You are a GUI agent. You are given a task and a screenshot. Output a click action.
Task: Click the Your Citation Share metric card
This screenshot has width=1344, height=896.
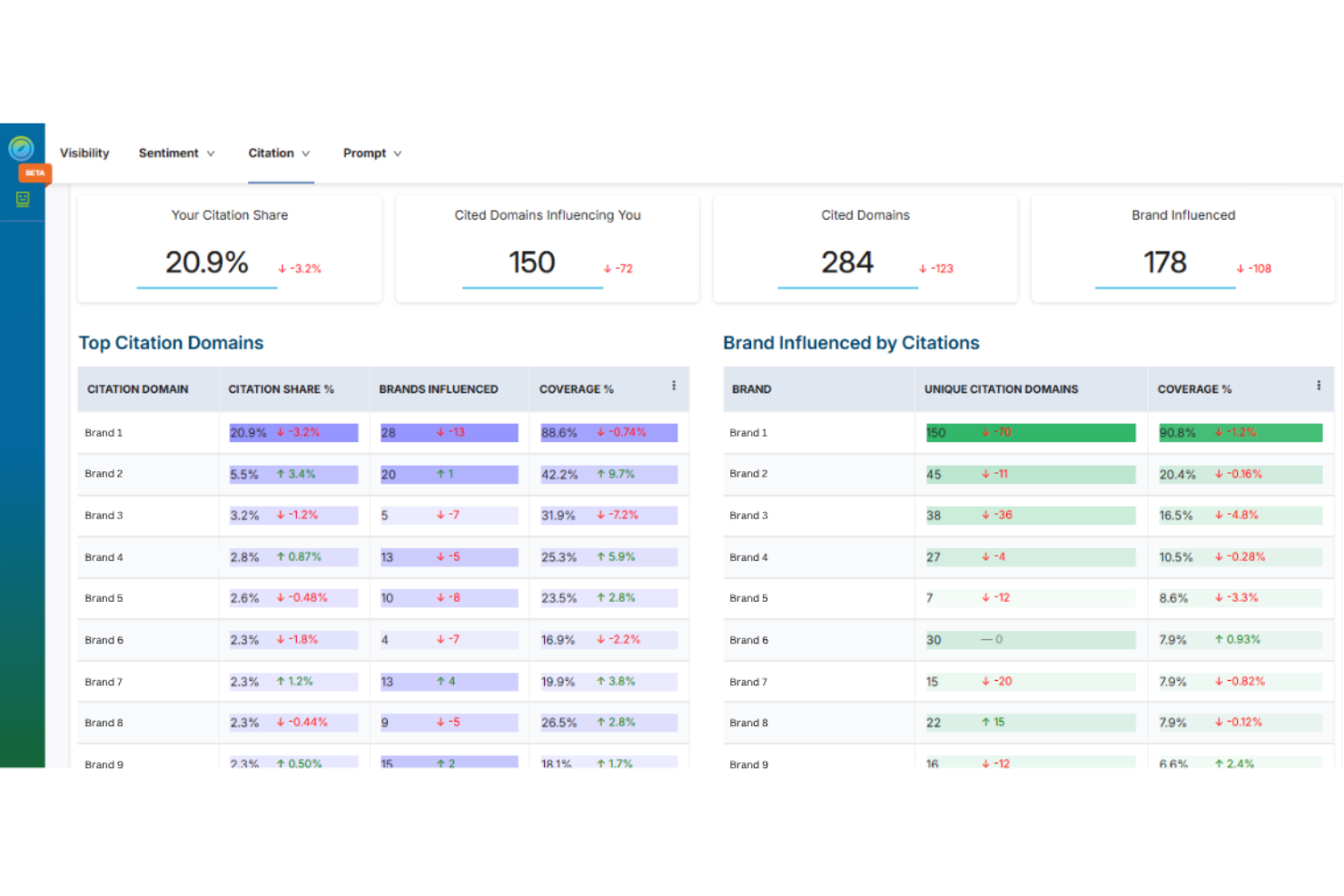click(x=229, y=248)
